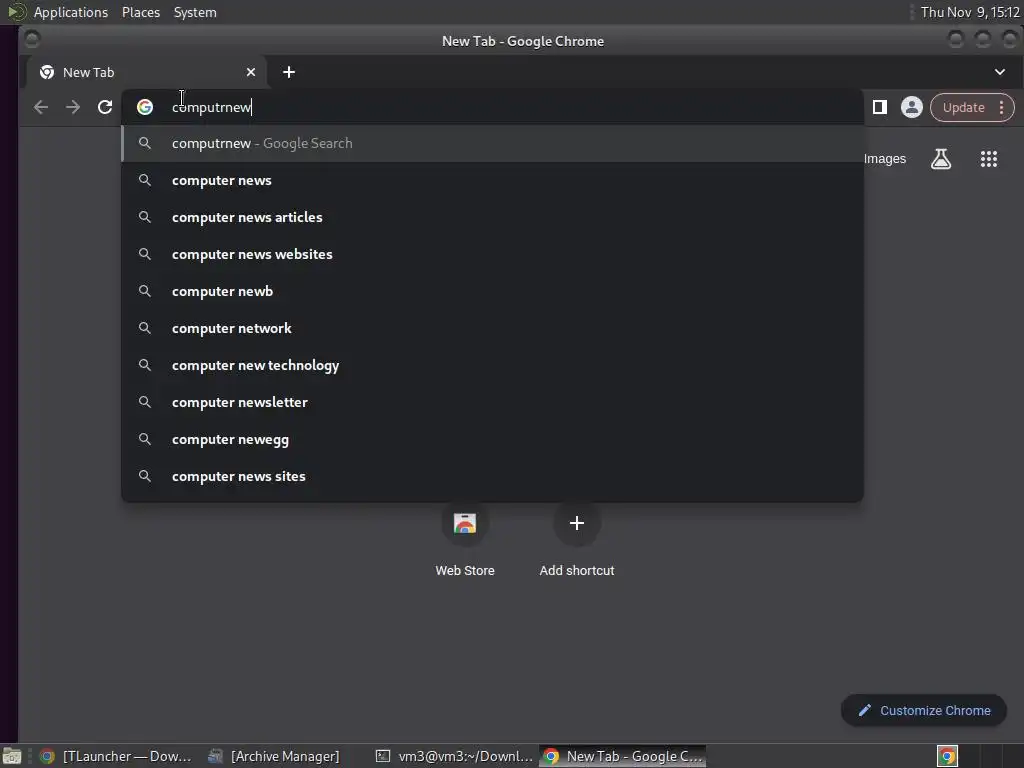Viewport: 1024px width, 768px height.
Task: Click the New Tab Google Chrome taskbar entry
Action: tap(623, 756)
